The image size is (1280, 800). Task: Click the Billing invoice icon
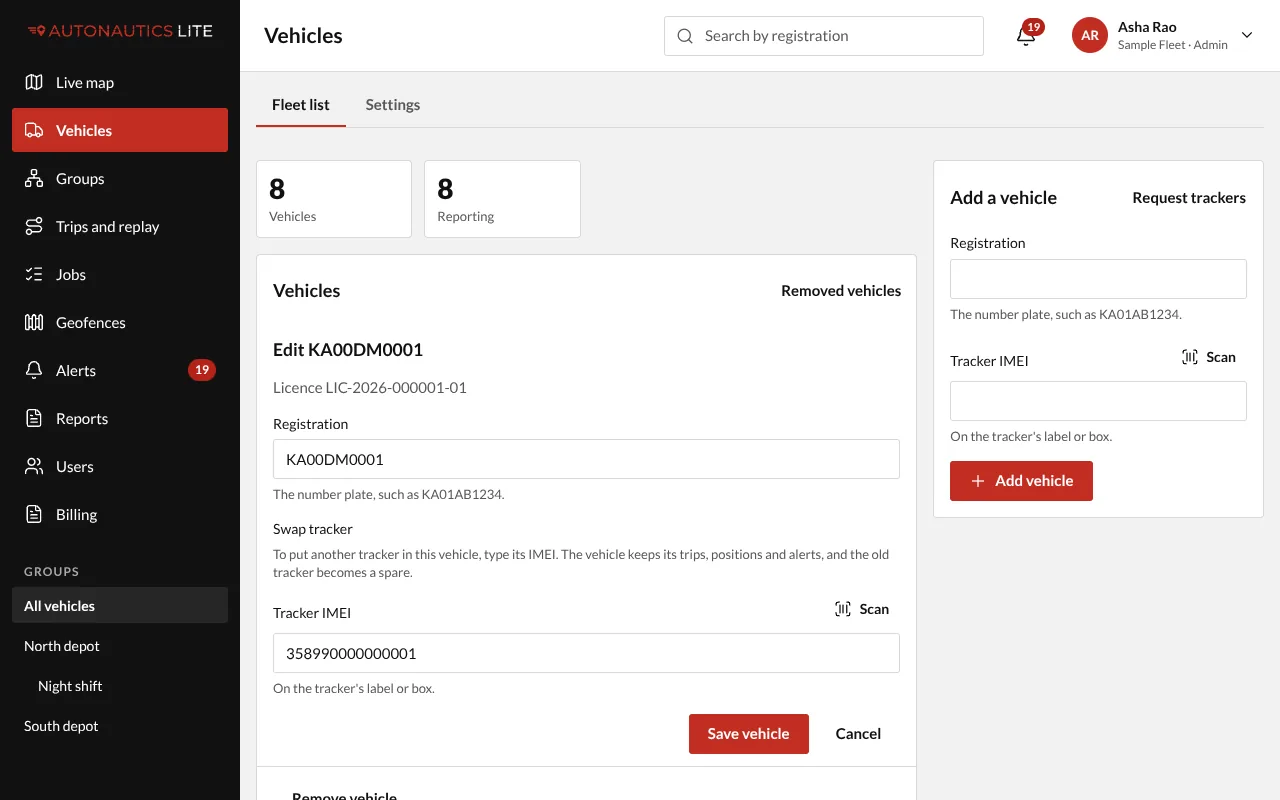point(34,514)
